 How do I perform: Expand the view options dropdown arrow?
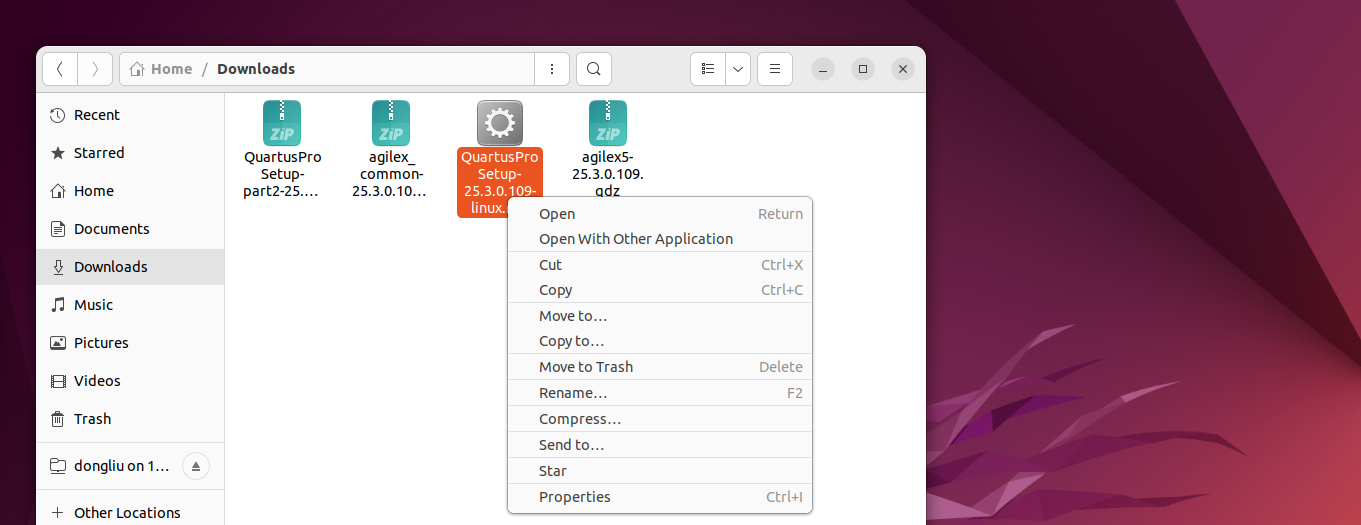click(x=738, y=69)
